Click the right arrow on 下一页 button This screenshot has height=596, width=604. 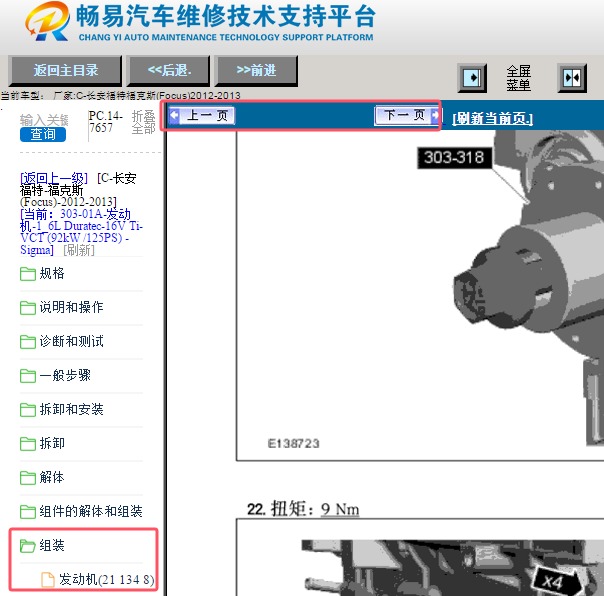[435, 115]
